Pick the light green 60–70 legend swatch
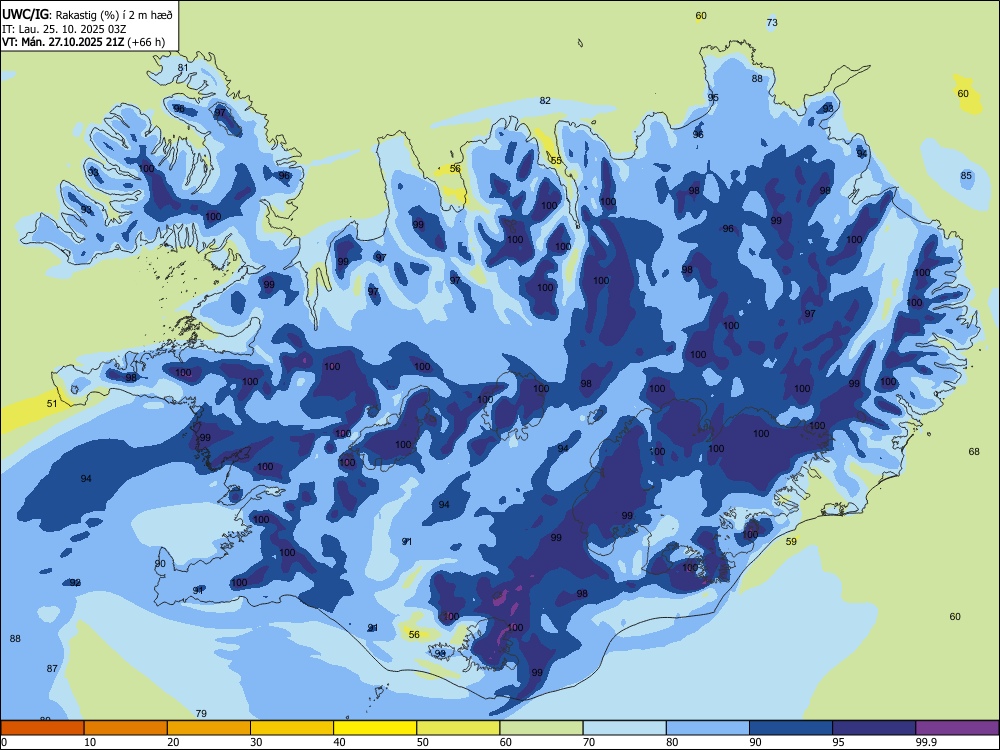The height and width of the screenshot is (750, 1000). [541, 728]
